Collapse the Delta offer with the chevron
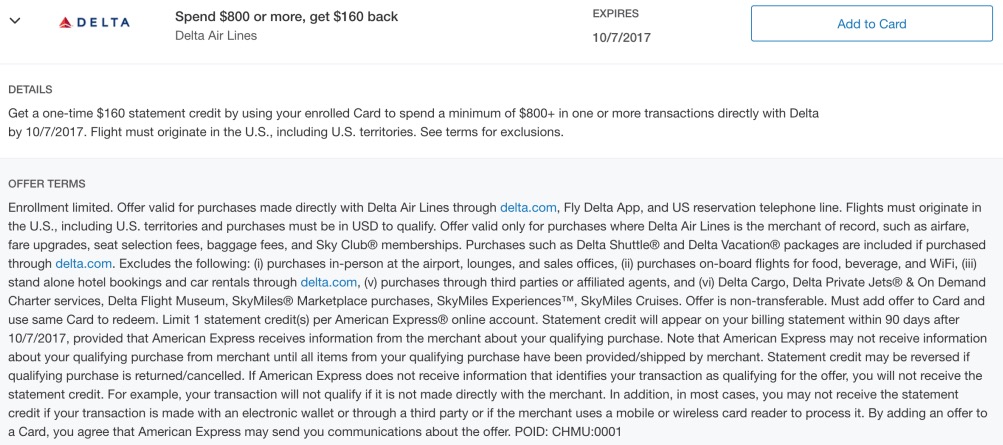The width and height of the screenshot is (1003, 445). [15, 20]
